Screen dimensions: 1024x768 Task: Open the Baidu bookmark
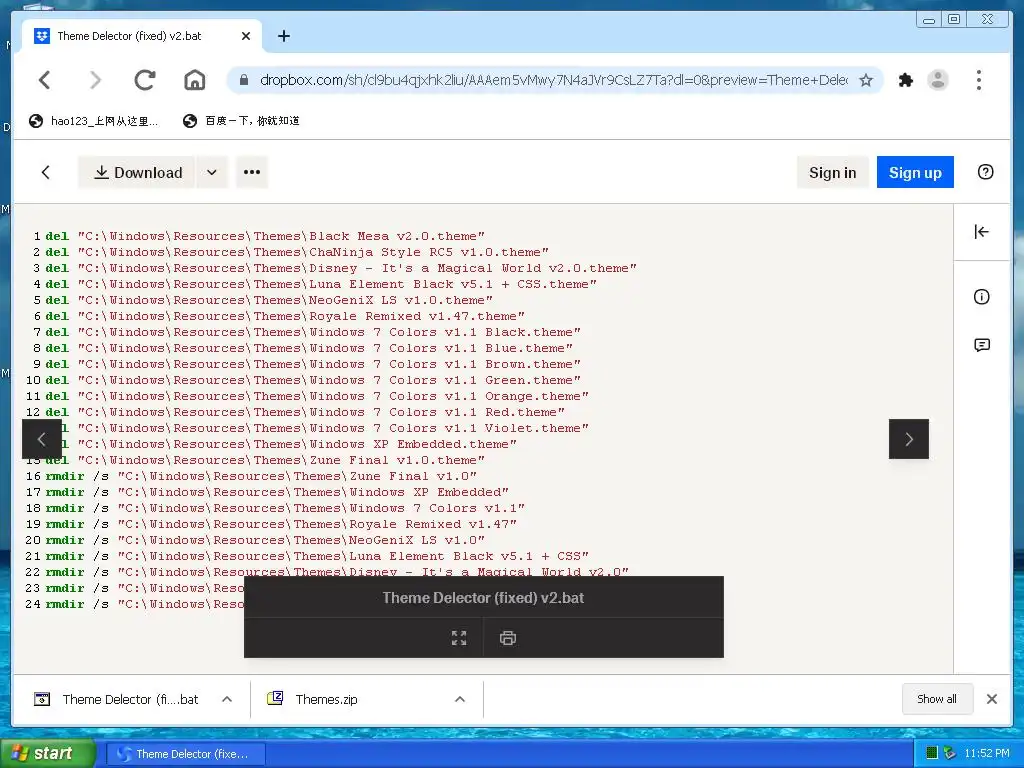pyautogui.click(x=241, y=121)
